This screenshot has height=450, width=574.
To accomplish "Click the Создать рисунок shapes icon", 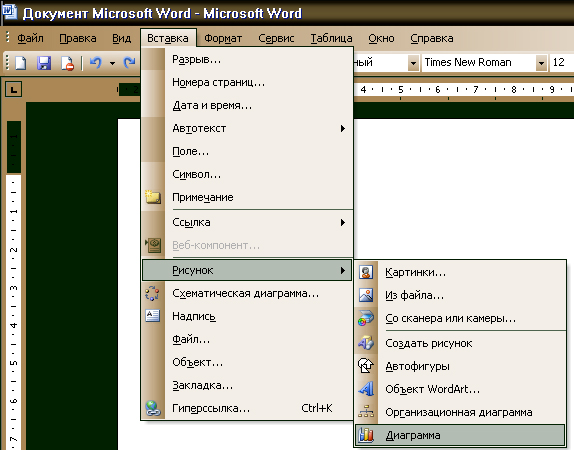I will click(366, 343).
